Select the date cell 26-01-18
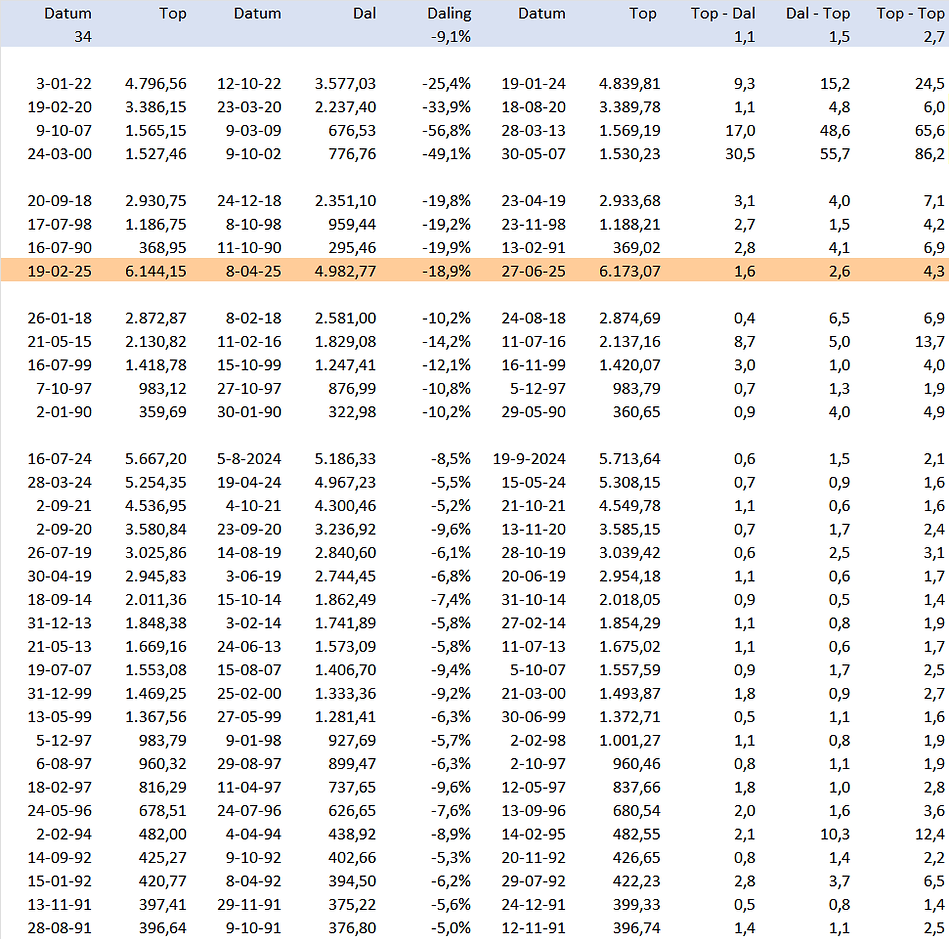949x939 pixels. 59,318
